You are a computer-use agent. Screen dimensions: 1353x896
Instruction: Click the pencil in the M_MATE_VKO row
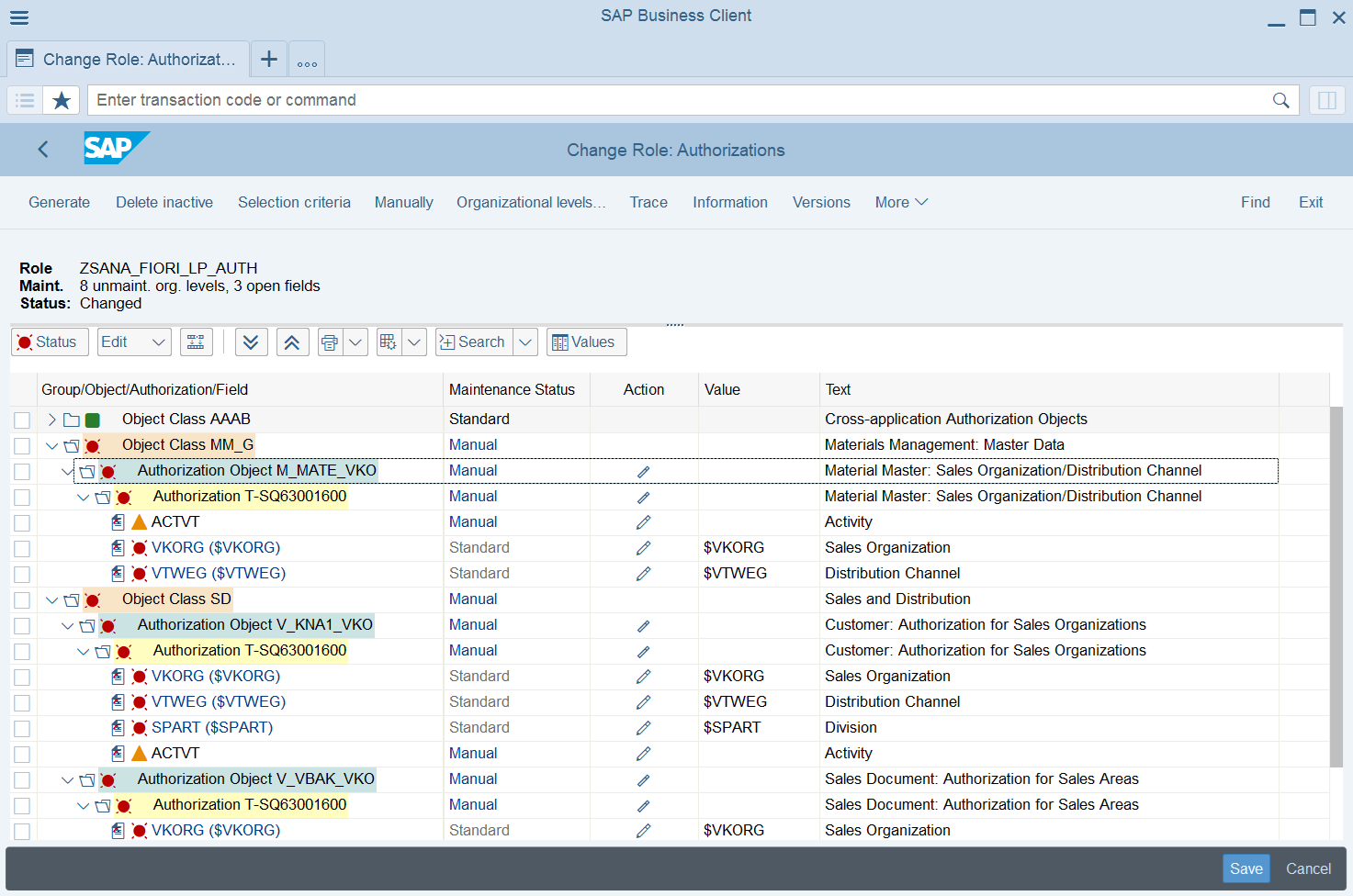point(644,471)
